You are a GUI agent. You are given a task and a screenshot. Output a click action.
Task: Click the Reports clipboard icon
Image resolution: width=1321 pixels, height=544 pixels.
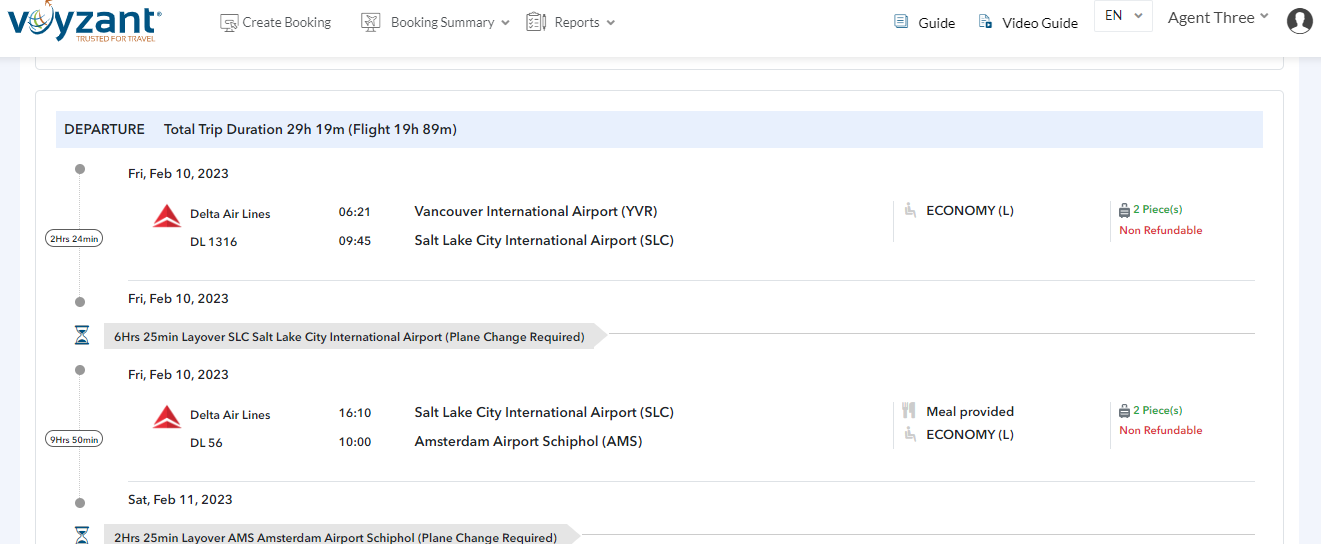point(536,22)
